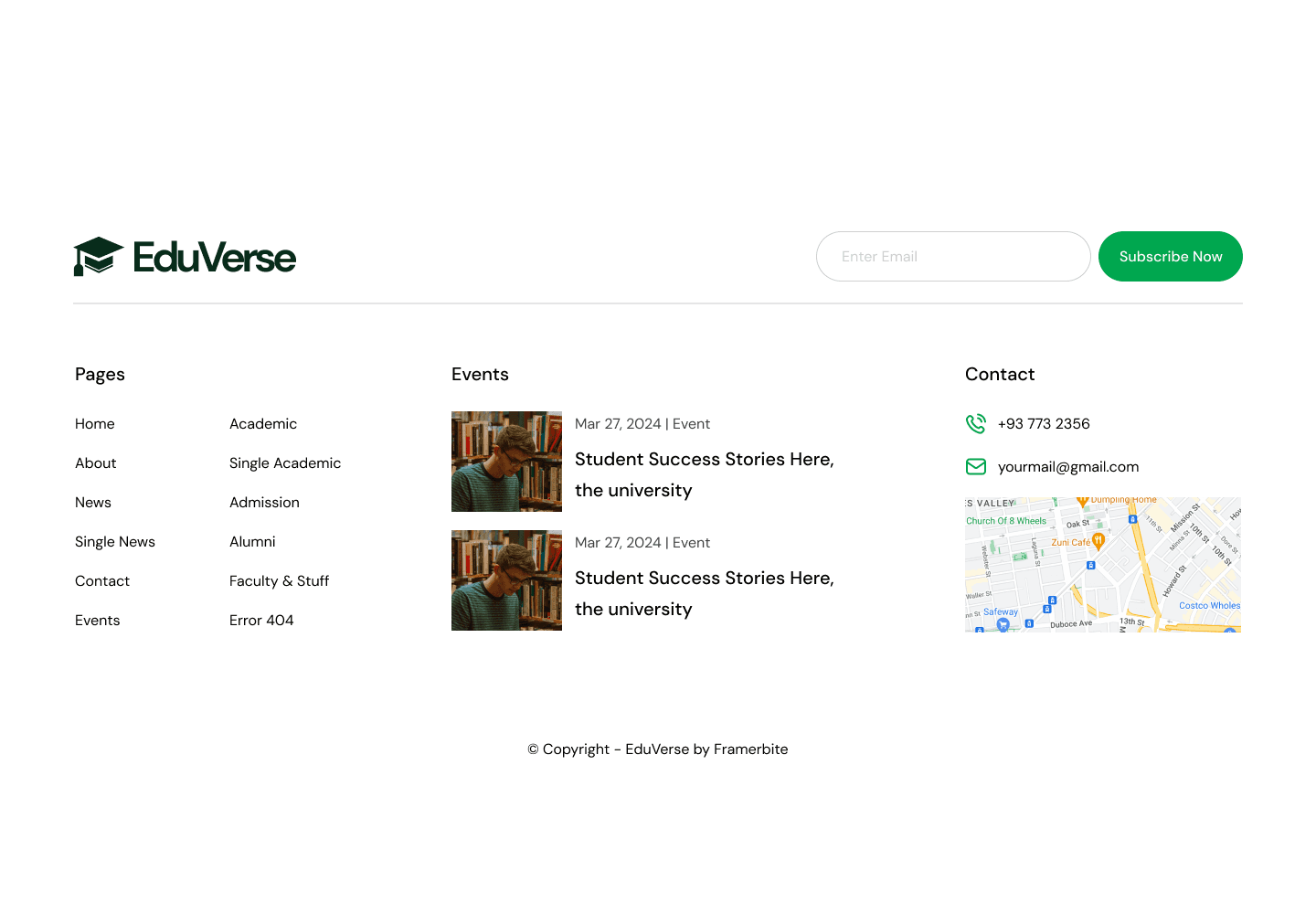The image size is (1316, 914).
Task: Click the Costco Wholesale label on the map
Action: coord(1210,606)
